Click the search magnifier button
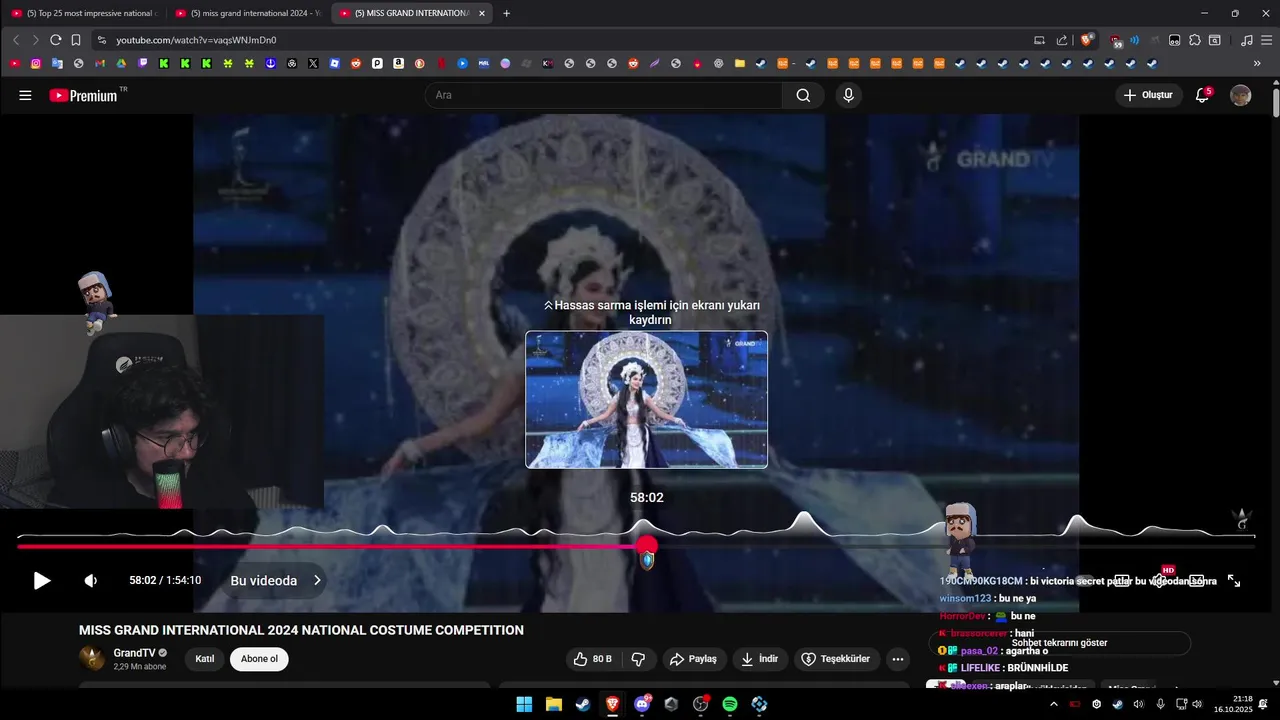This screenshot has width=1280, height=720. point(803,95)
